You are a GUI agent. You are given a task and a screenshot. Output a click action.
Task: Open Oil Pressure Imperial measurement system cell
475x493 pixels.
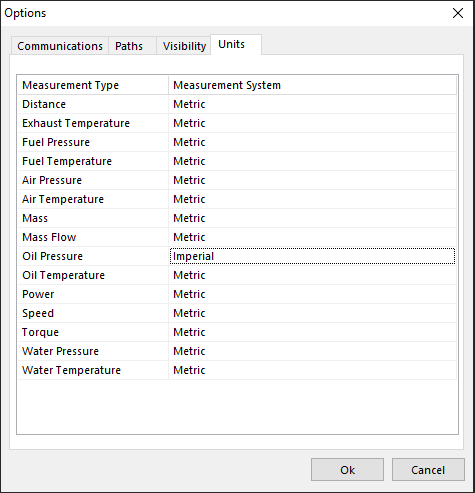tap(312, 256)
